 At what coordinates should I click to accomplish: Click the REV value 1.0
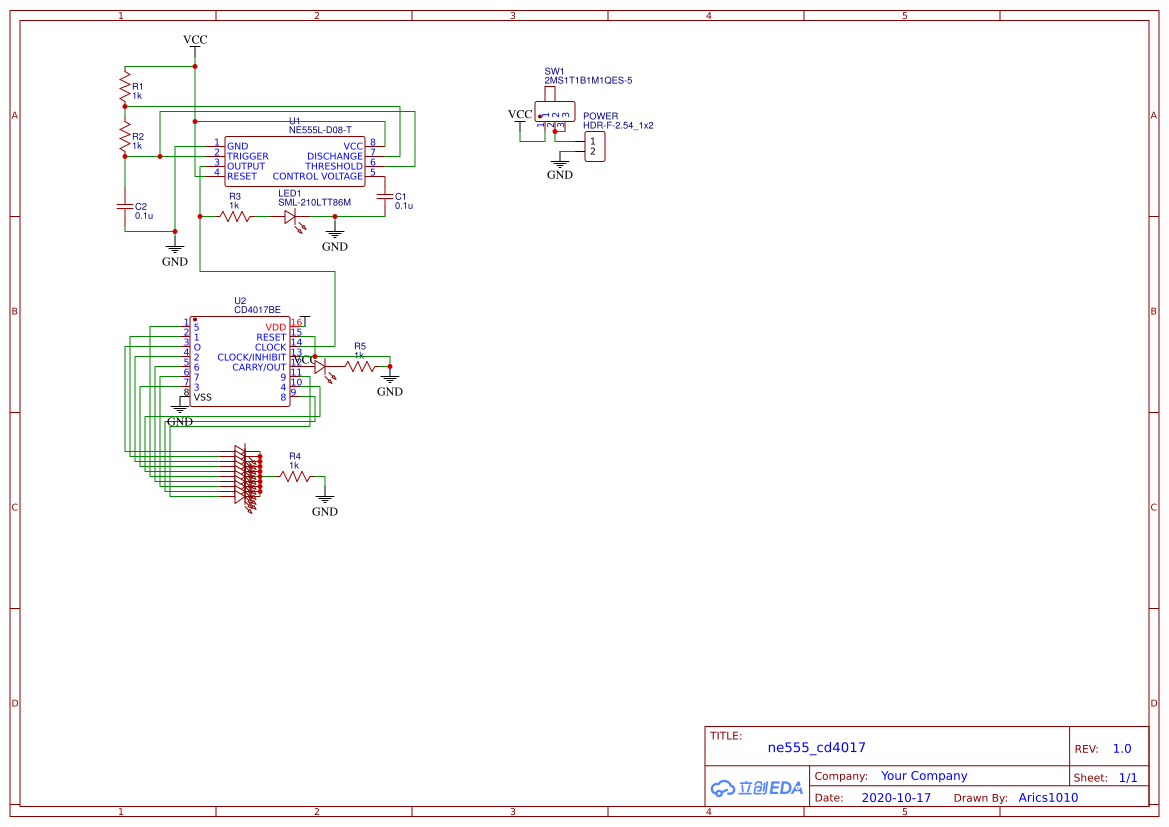1122,749
